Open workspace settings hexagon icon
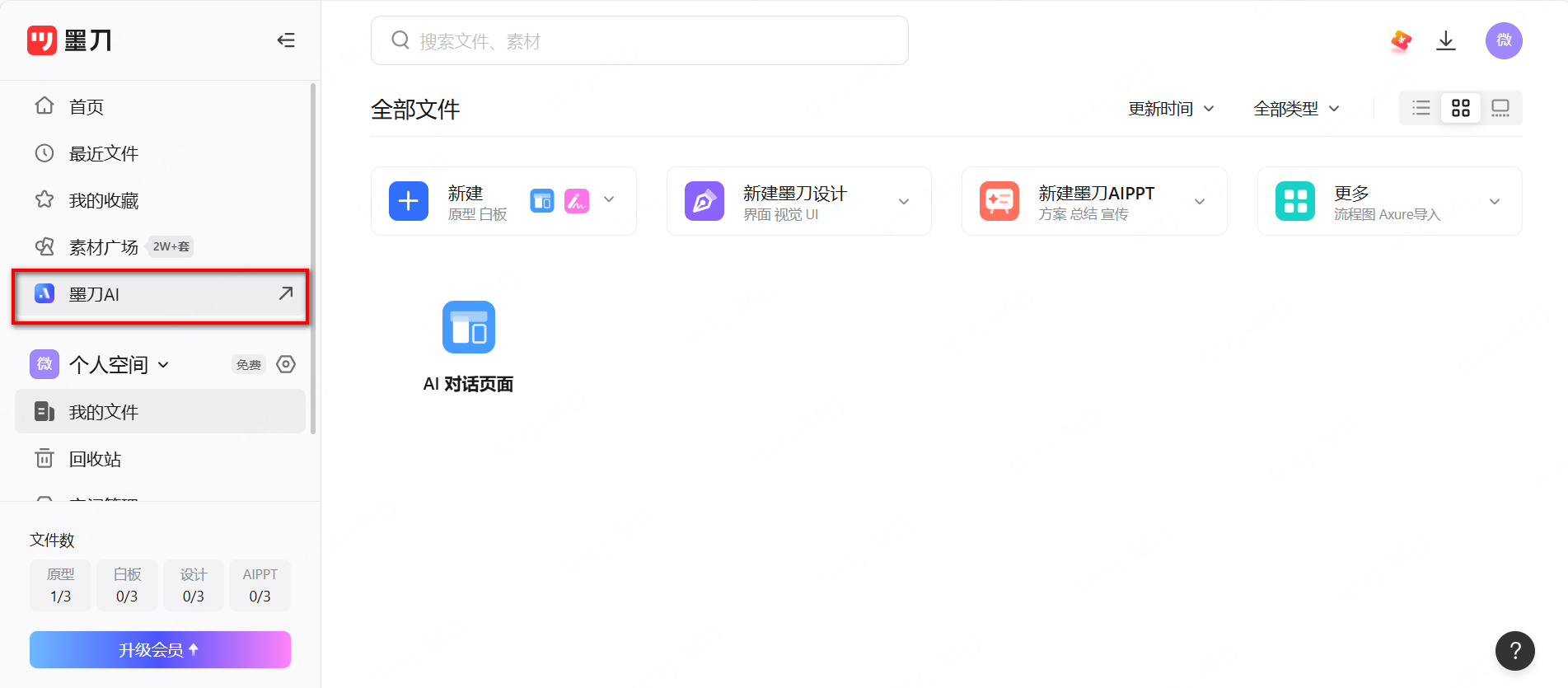Image resolution: width=1568 pixels, height=688 pixels. click(286, 364)
